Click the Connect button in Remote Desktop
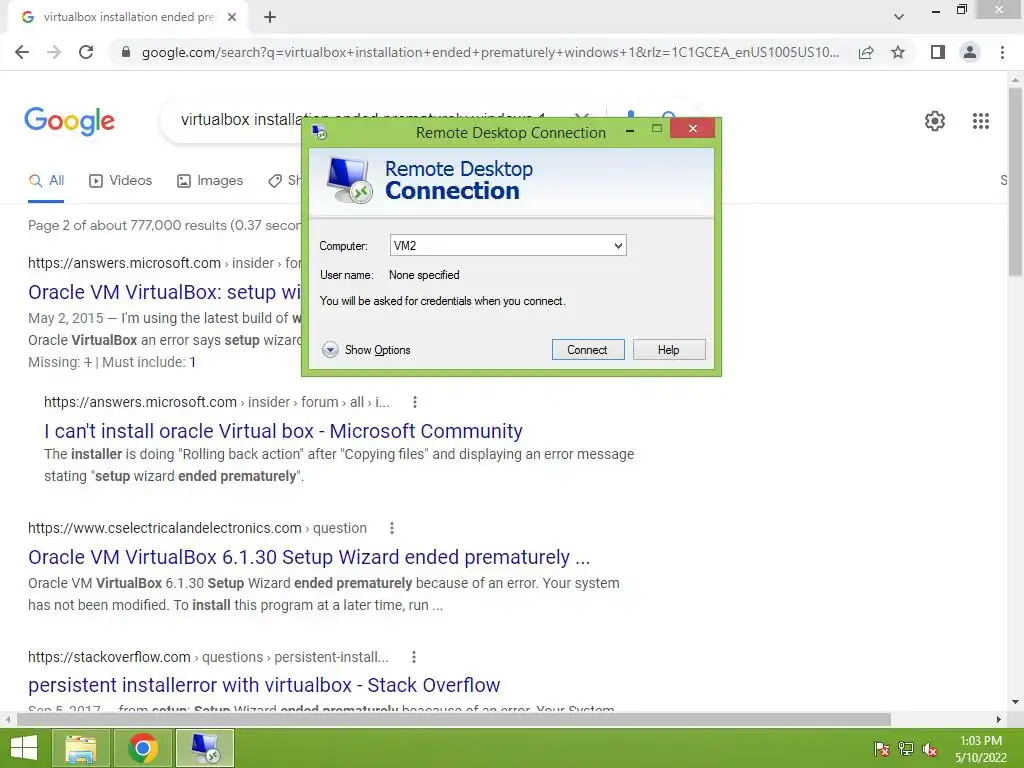This screenshot has width=1024, height=768. click(588, 349)
